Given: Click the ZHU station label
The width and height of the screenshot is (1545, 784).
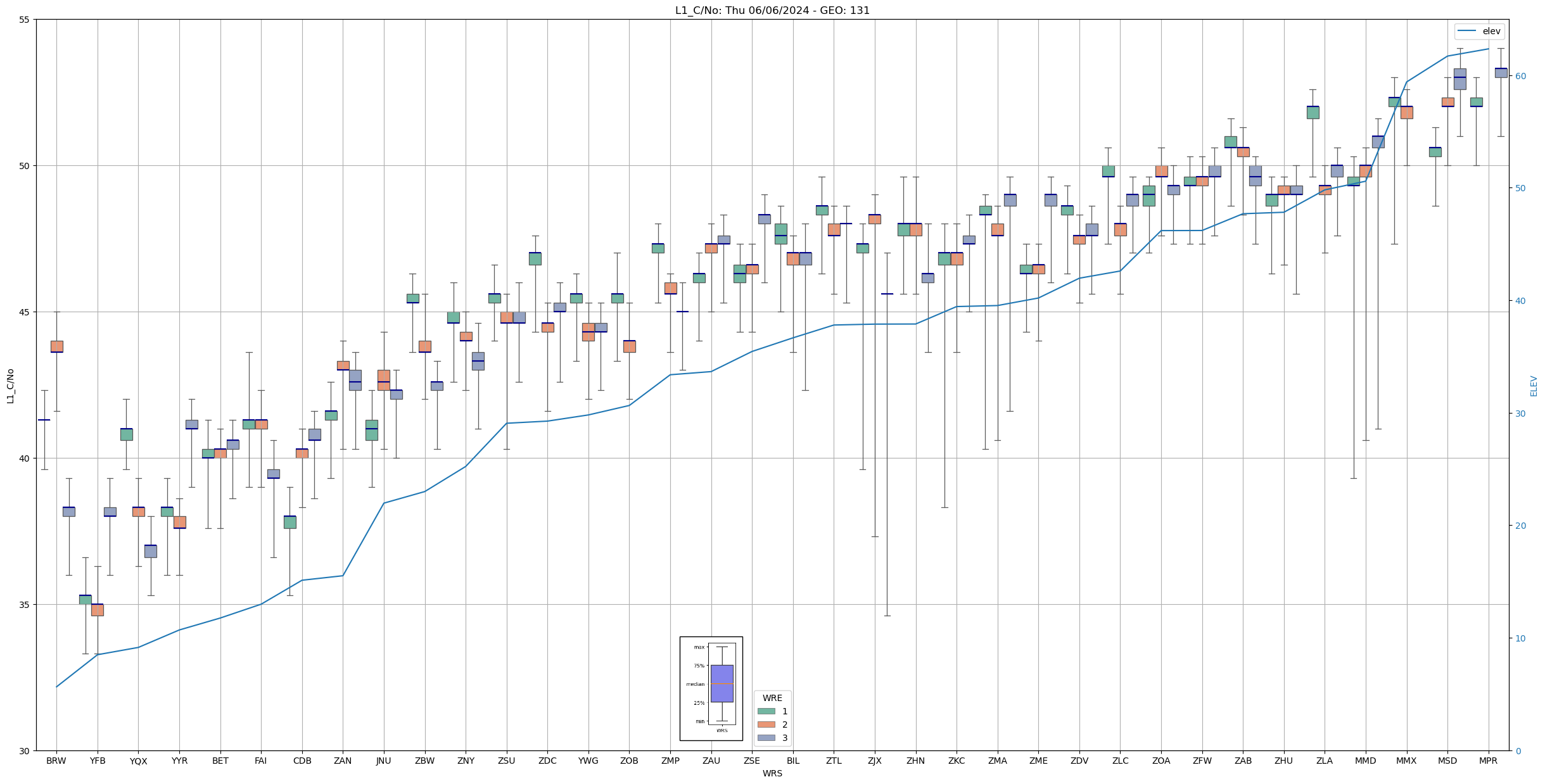Looking at the screenshot, I should point(1284,761).
